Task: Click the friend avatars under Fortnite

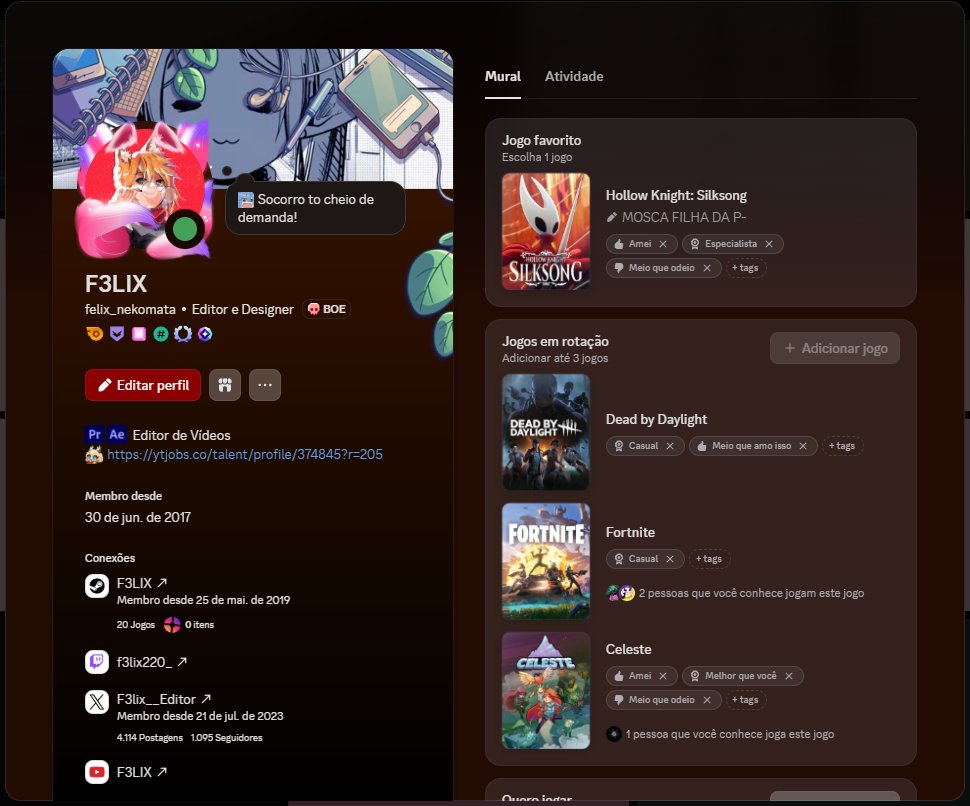Action: [620, 593]
